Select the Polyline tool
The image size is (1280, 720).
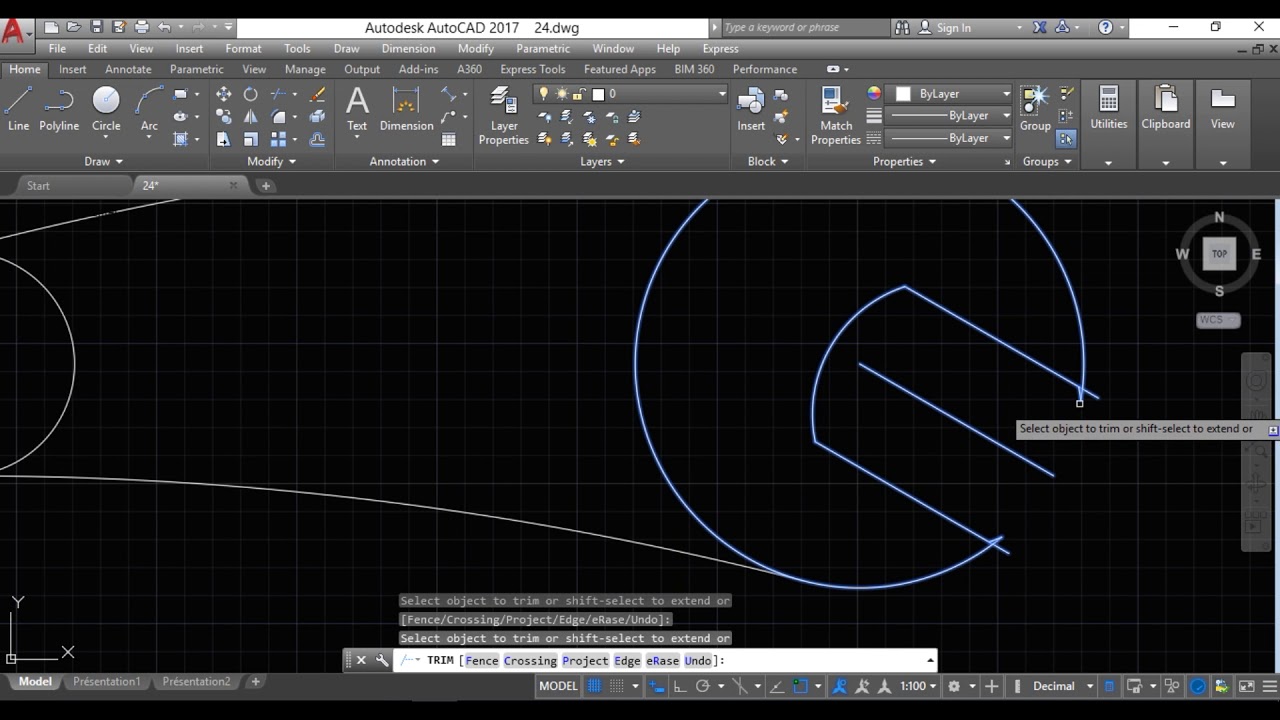click(x=59, y=108)
